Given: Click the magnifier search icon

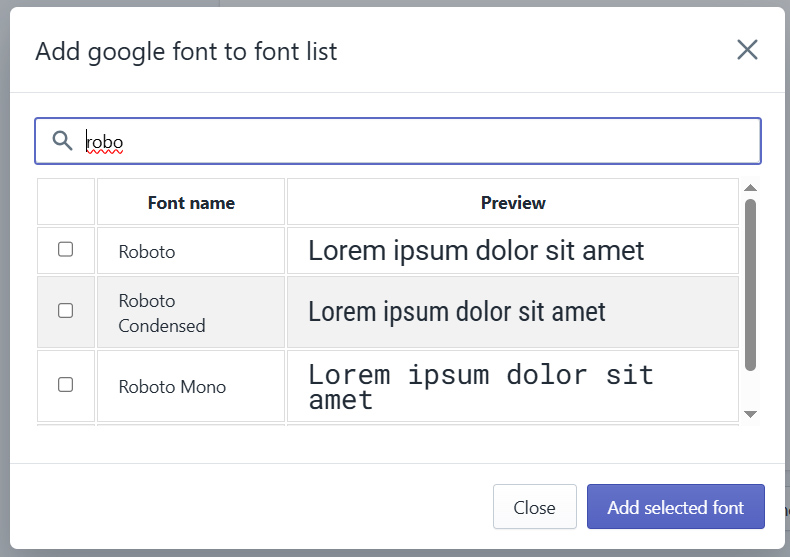Looking at the screenshot, I should click(62, 141).
